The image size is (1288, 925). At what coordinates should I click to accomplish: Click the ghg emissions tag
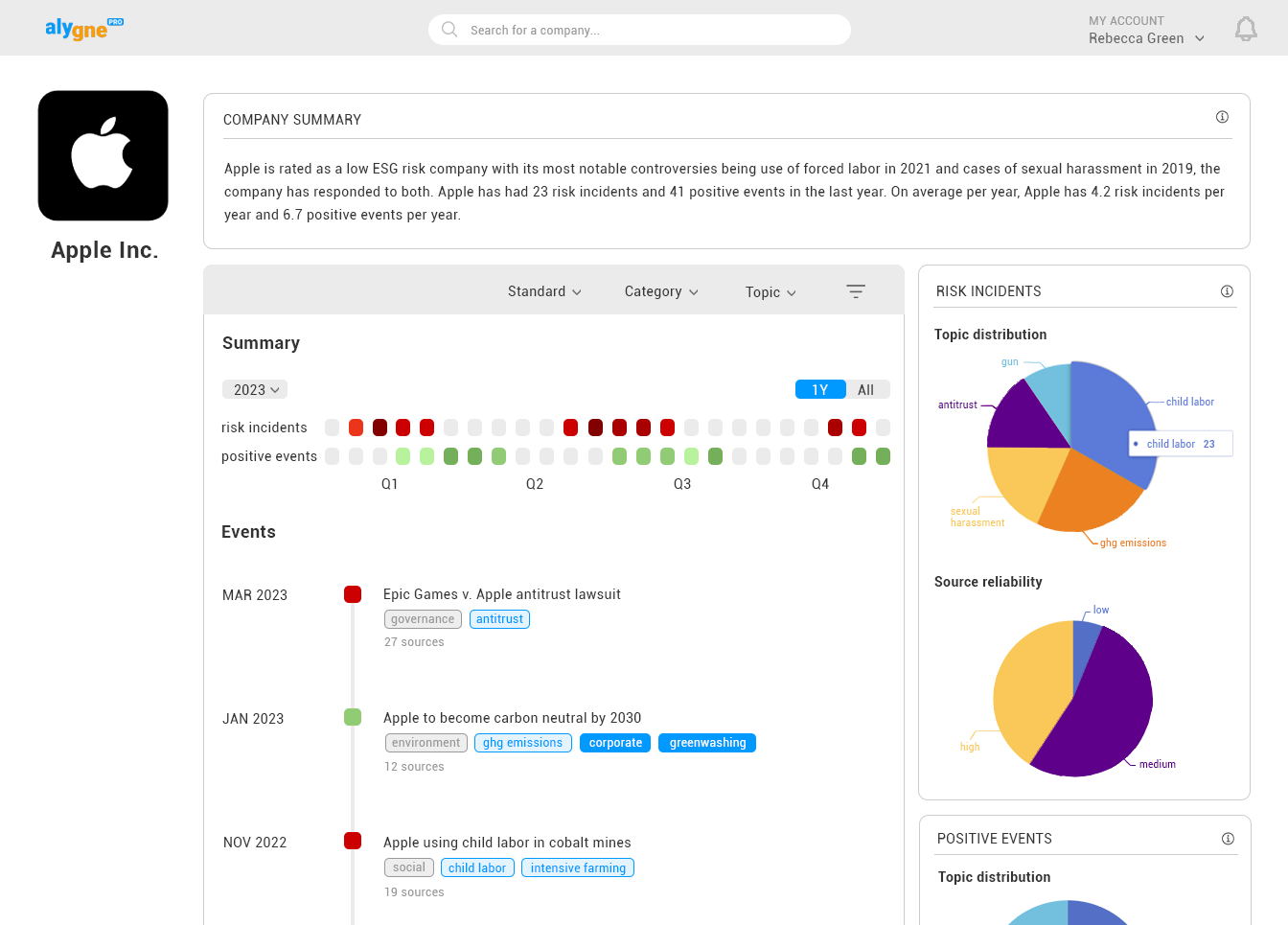tap(523, 743)
